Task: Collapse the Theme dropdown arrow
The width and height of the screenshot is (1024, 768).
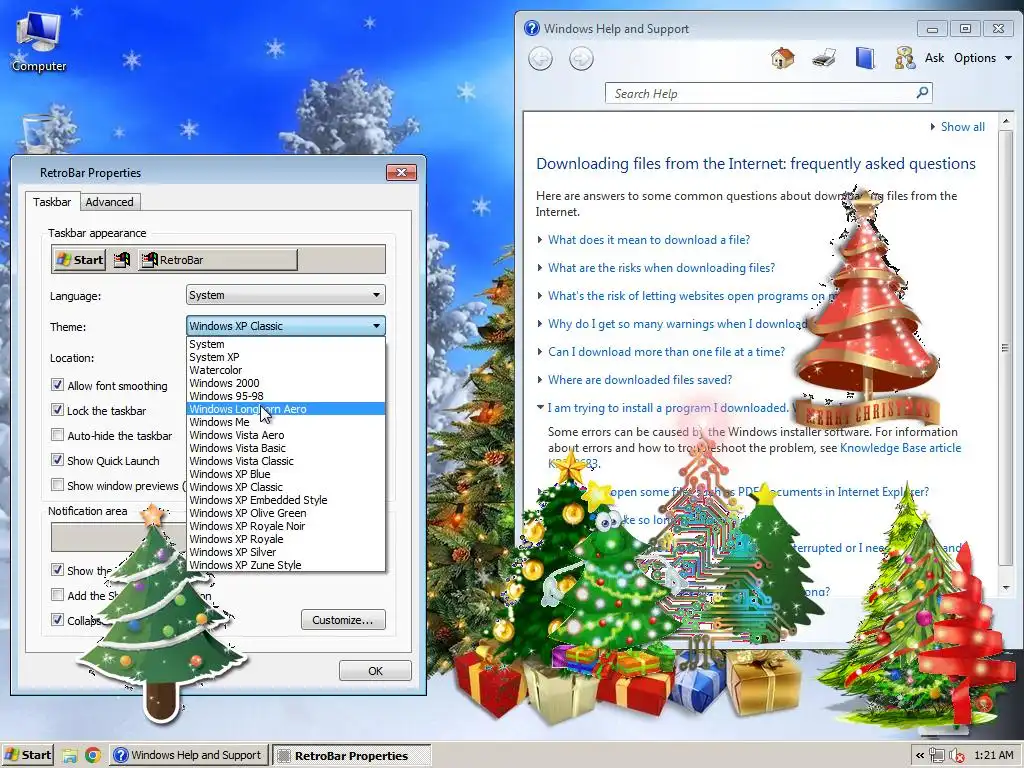Action: coord(376,326)
